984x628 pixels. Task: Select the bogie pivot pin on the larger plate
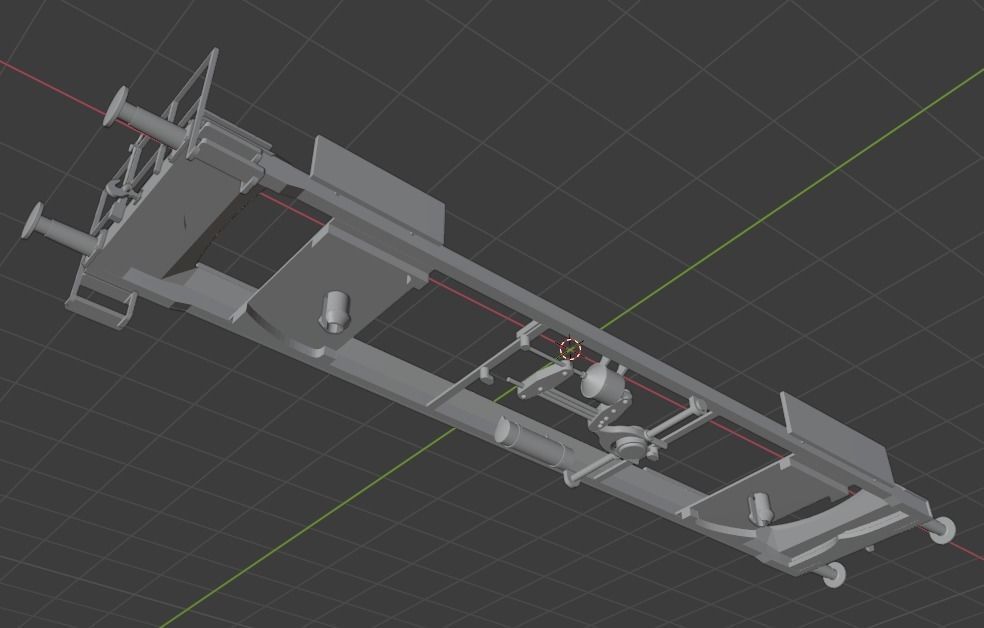pyautogui.click(x=336, y=311)
